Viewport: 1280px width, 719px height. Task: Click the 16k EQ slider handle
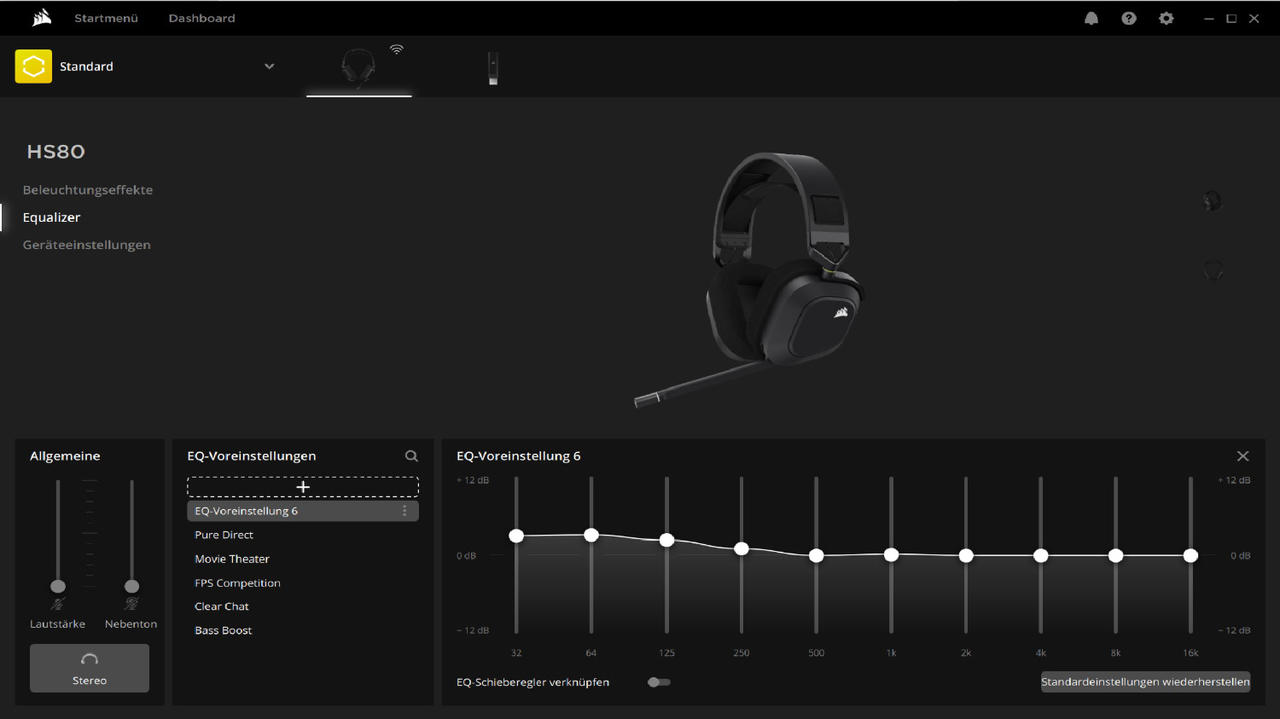click(x=1190, y=555)
